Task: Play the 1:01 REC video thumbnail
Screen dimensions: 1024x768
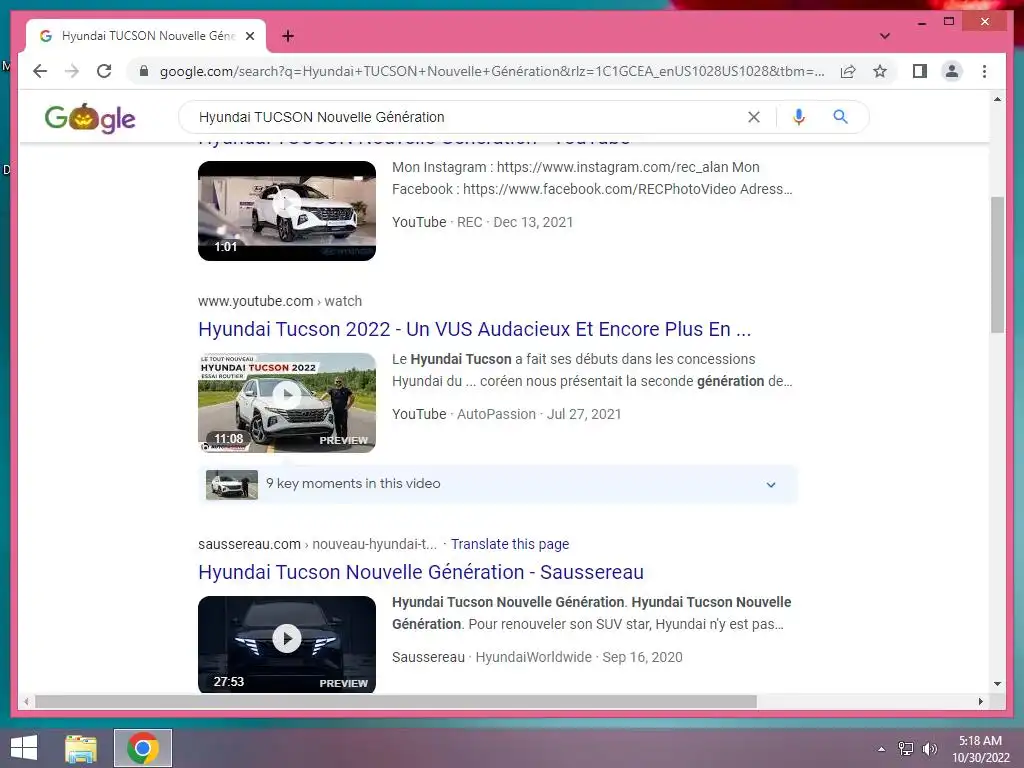Action: 287,211
